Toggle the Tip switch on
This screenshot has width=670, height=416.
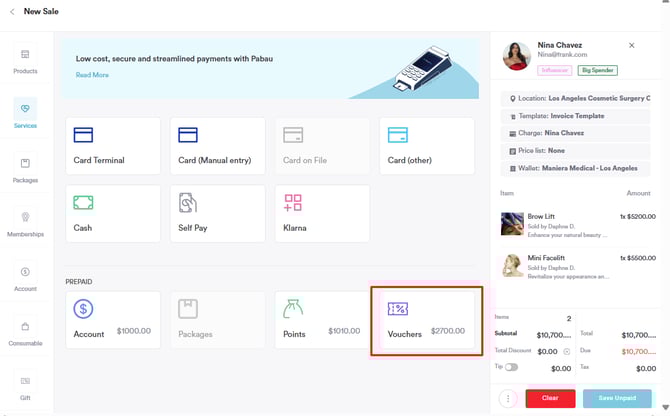(x=512, y=367)
